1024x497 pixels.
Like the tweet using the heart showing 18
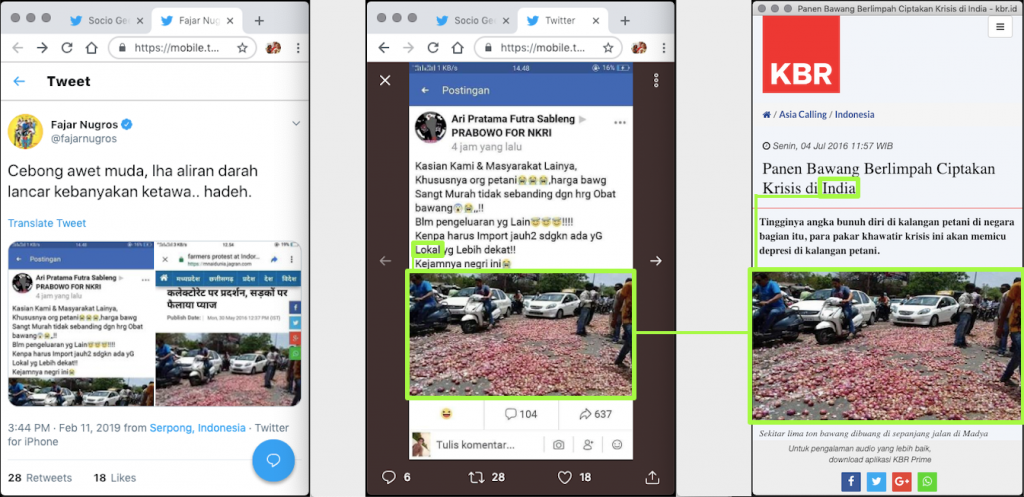pyautogui.click(x=565, y=477)
